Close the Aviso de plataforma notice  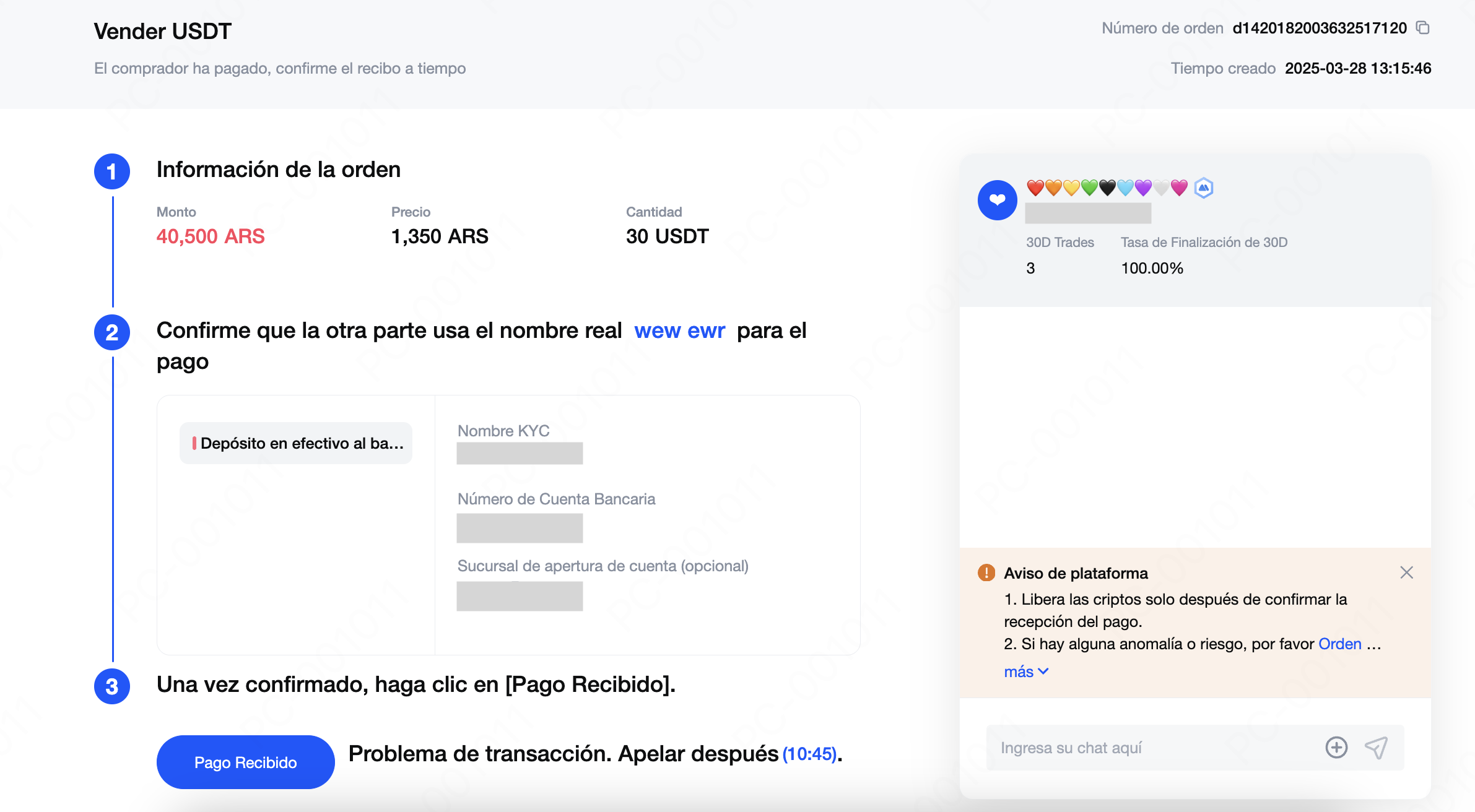coord(1406,572)
